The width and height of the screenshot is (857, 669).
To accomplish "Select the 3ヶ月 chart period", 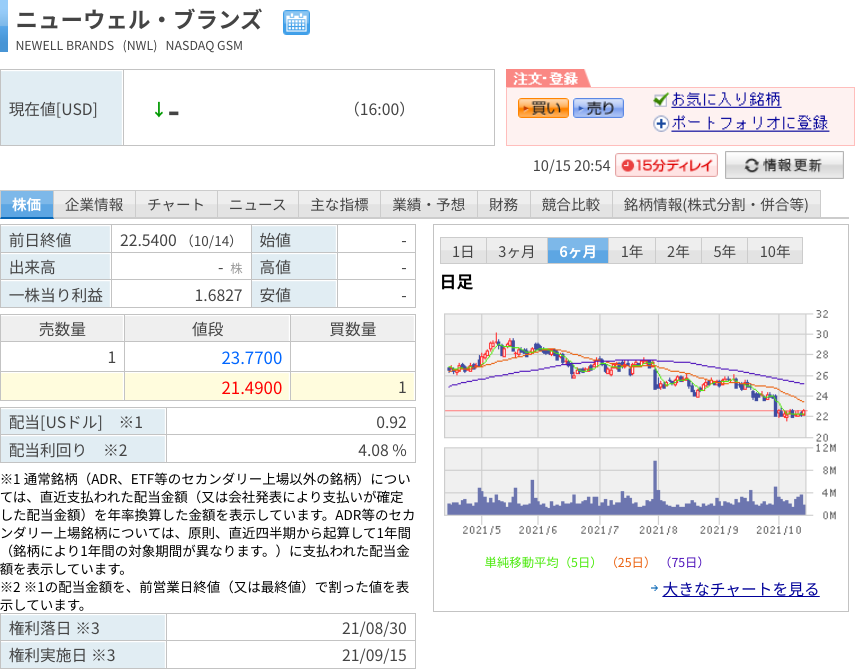I will (x=516, y=251).
